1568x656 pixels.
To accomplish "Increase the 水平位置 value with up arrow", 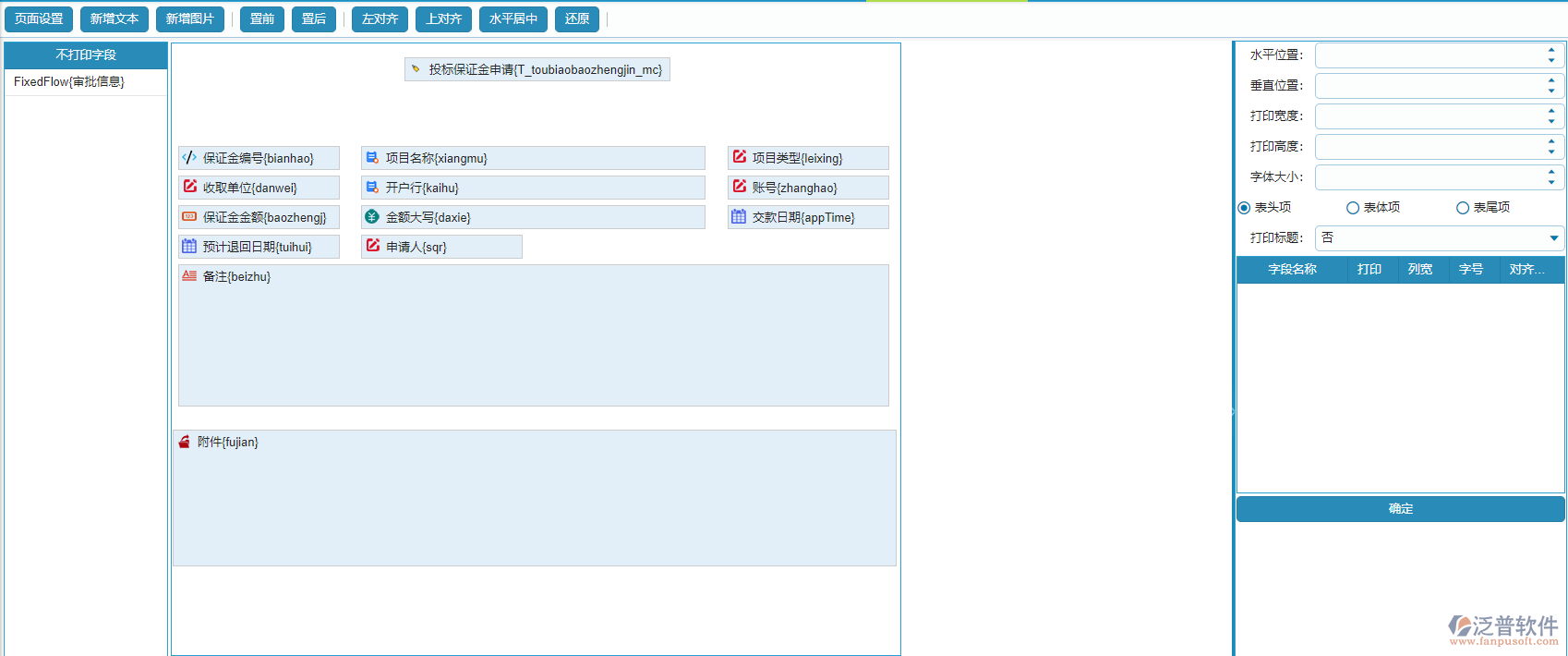I will point(1551,50).
